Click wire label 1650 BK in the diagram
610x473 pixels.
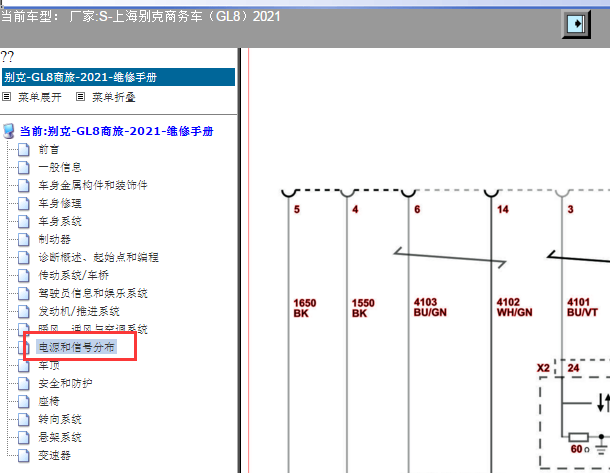click(305, 308)
